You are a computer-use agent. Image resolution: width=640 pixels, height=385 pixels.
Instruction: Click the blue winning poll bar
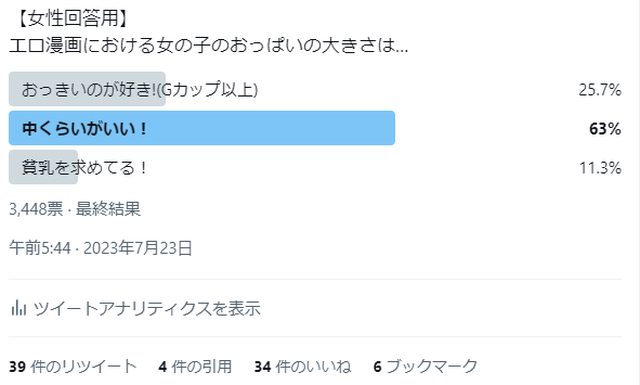click(x=202, y=128)
